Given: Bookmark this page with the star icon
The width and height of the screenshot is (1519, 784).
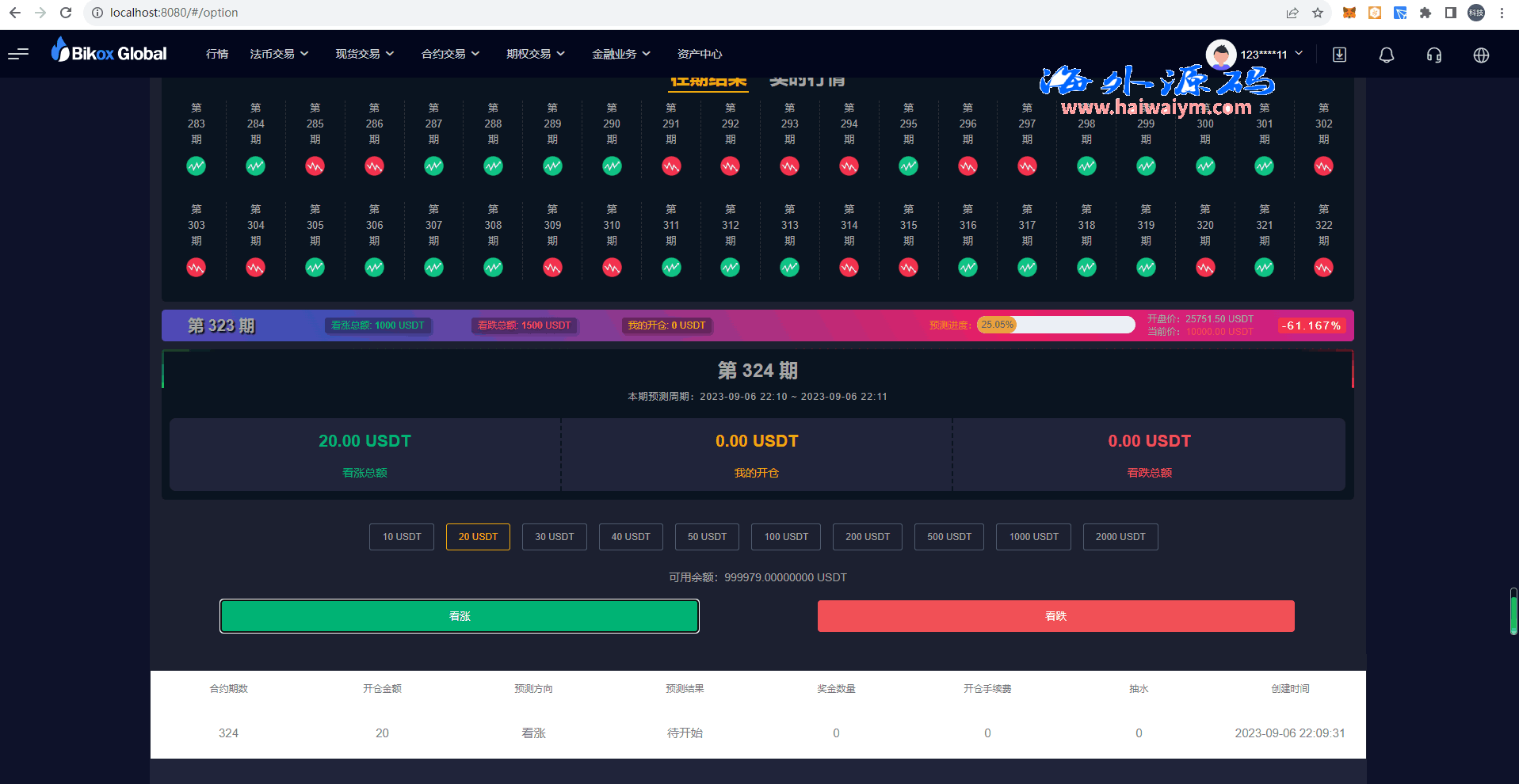Looking at the screenshot, I should tap(1317, 13).
